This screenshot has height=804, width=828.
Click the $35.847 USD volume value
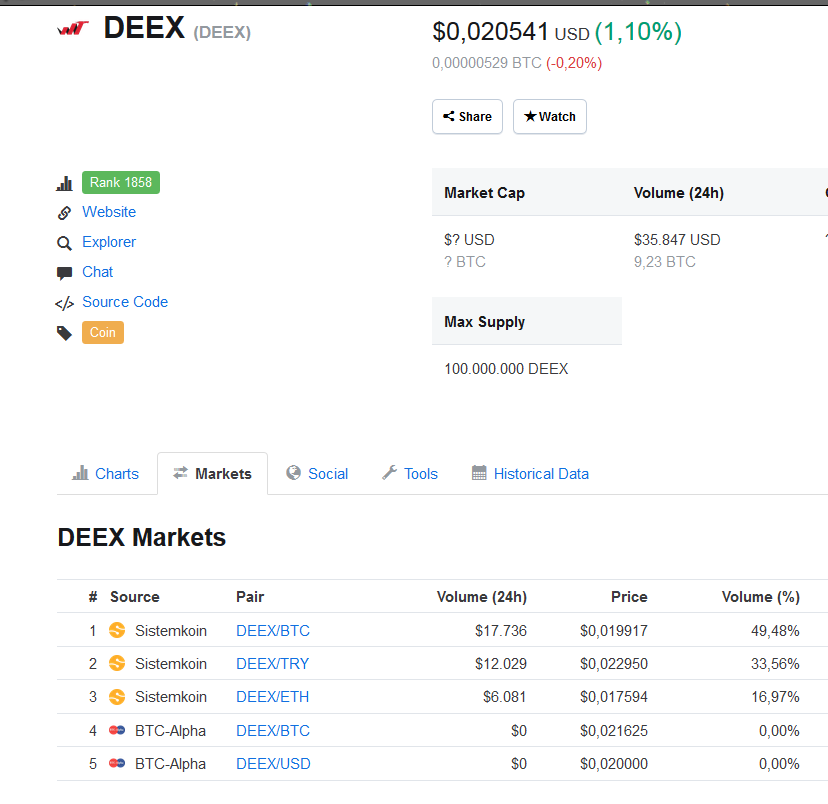pyautogui.click(x=677, y=240)
